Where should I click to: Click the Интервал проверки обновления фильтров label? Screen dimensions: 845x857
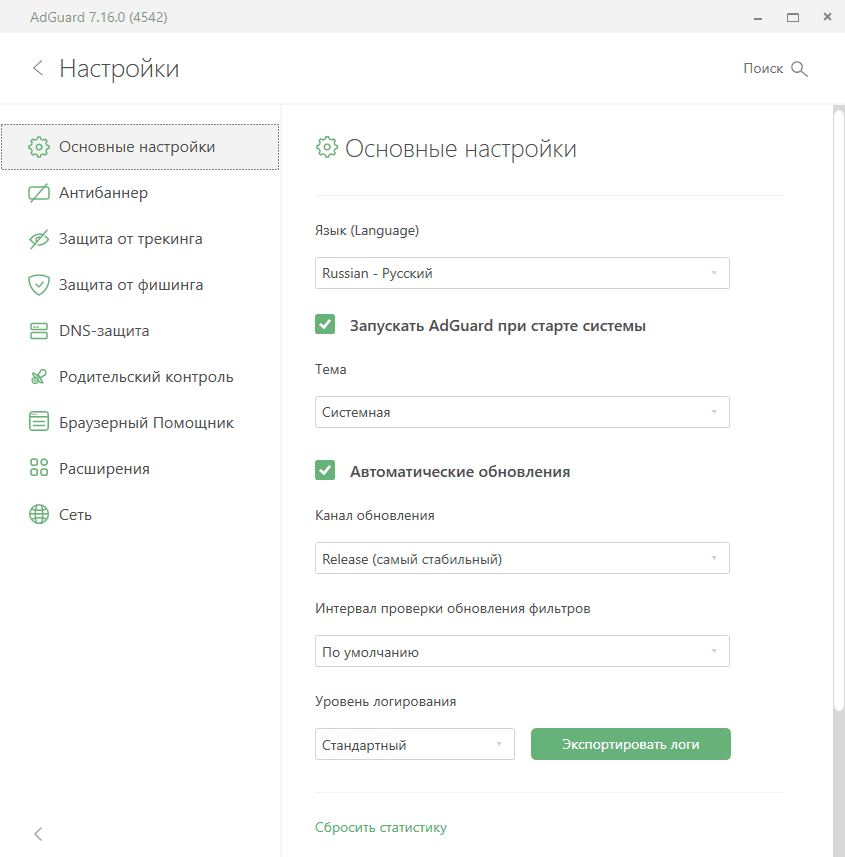point(453,608)
